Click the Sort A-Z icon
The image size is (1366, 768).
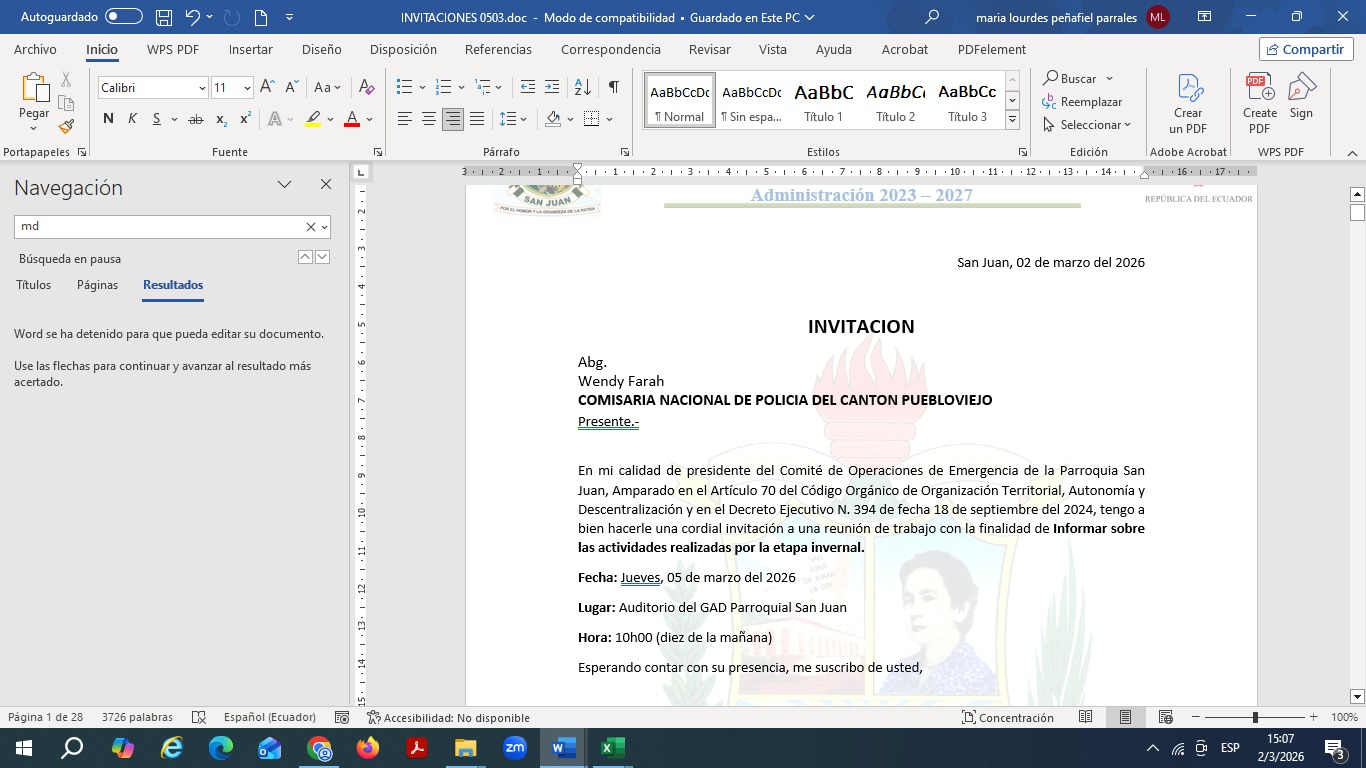[584, 88]
